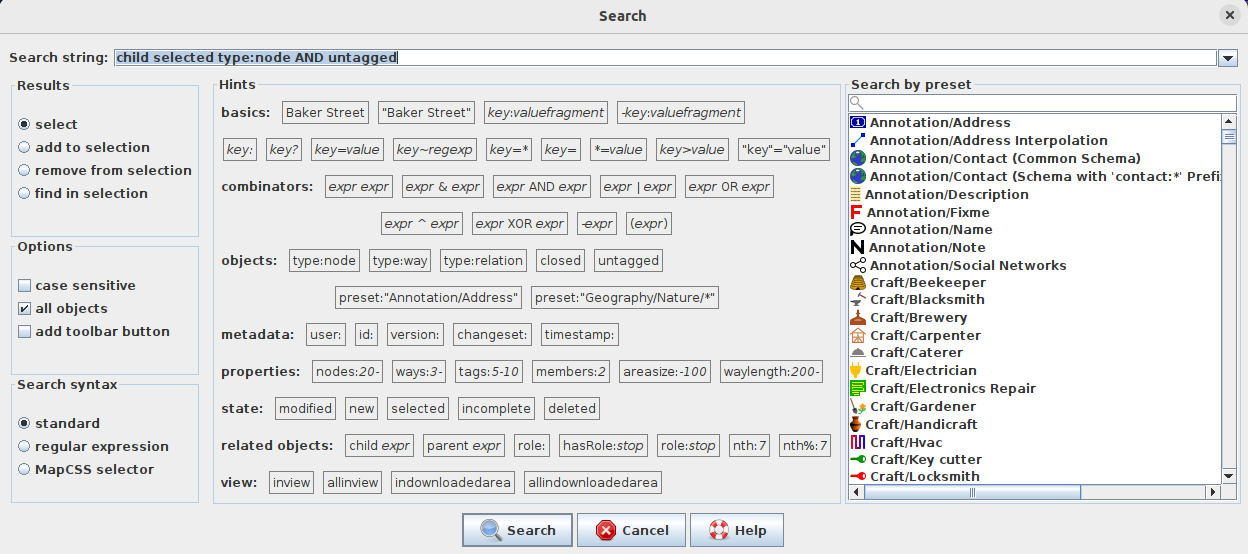Insert the 'type:node' hint

pyautogui.click(x=324, y=260)
